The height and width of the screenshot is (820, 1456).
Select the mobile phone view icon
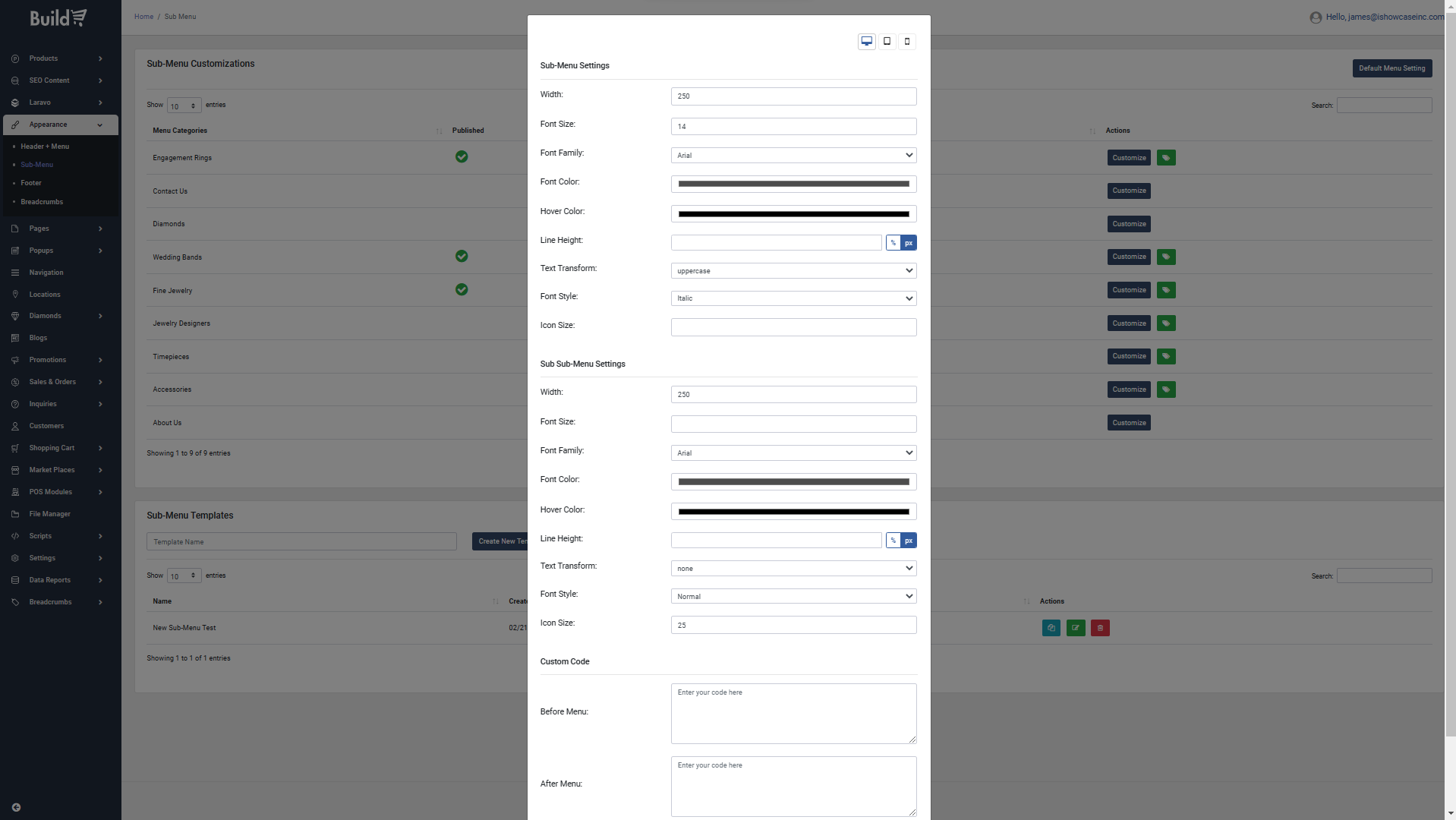[x=906, y=42]
